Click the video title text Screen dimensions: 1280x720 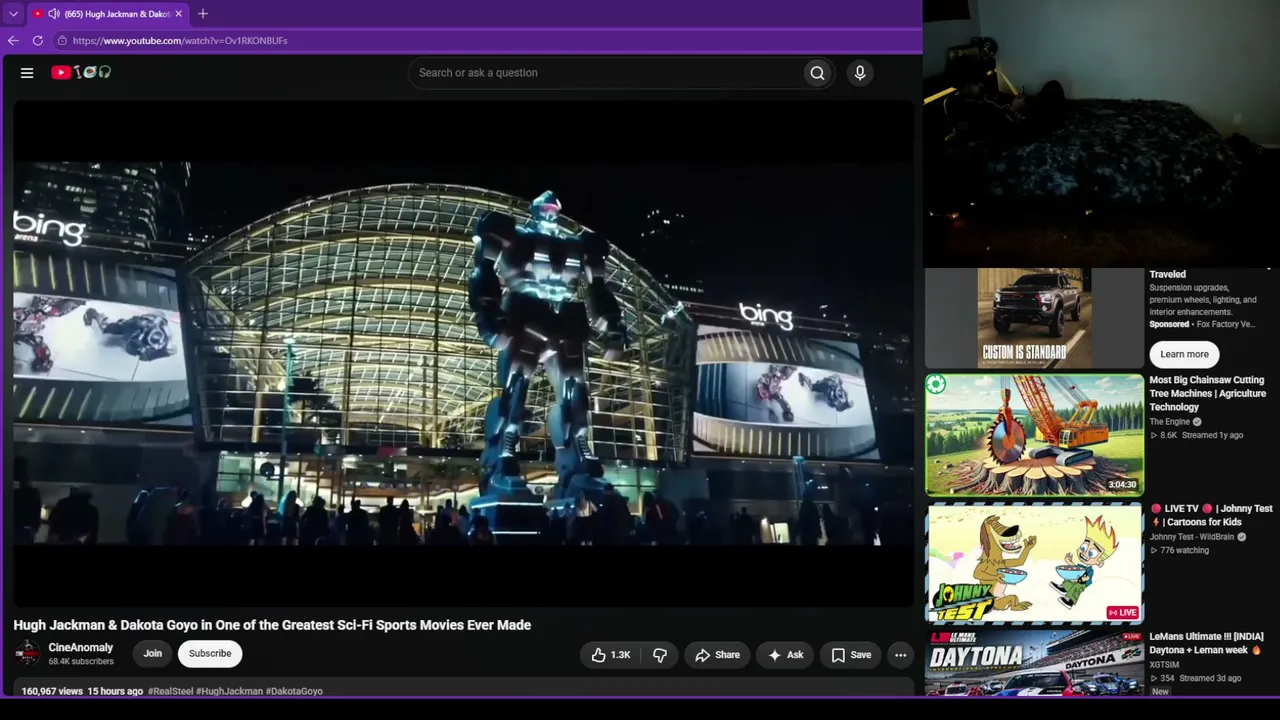272,625
